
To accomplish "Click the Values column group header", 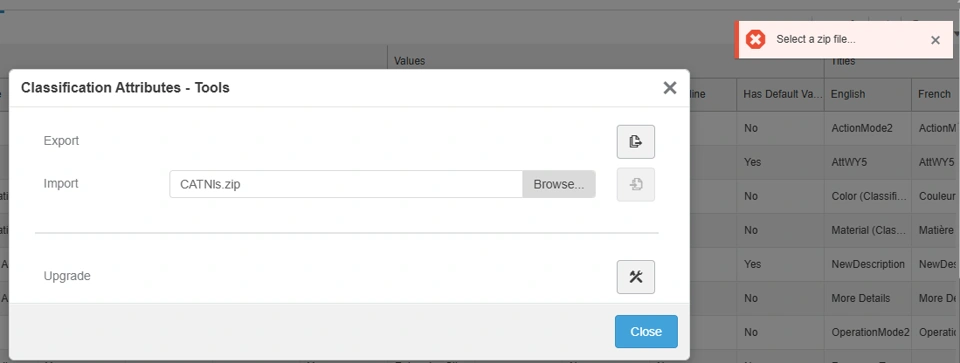I will pos(410,61).
